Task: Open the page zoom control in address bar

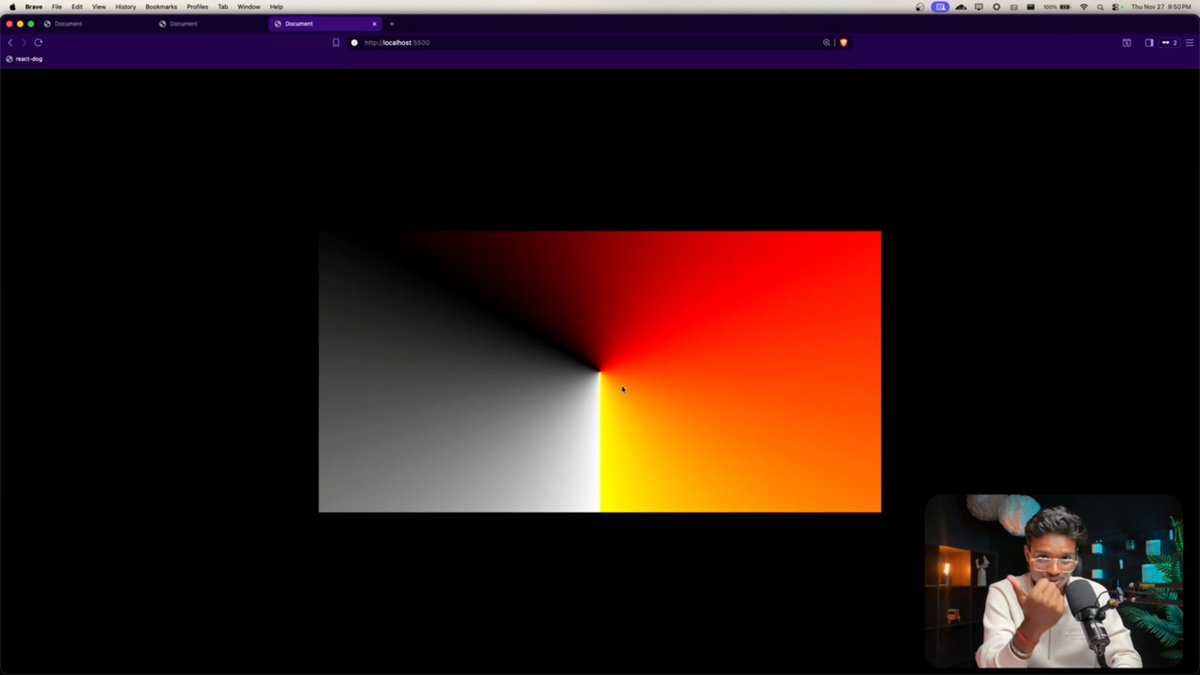Action: tap(826, 42)
